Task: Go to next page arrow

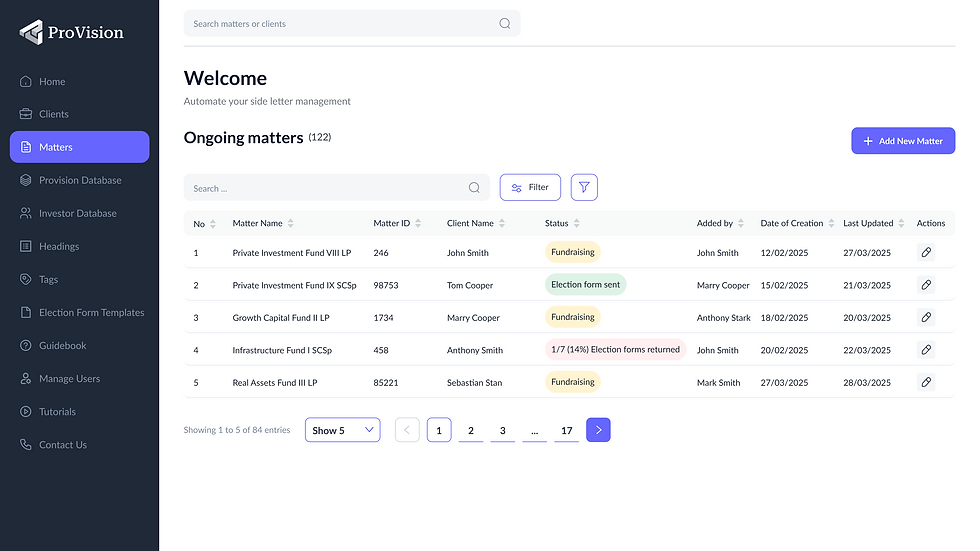Action: pos(598,430)
